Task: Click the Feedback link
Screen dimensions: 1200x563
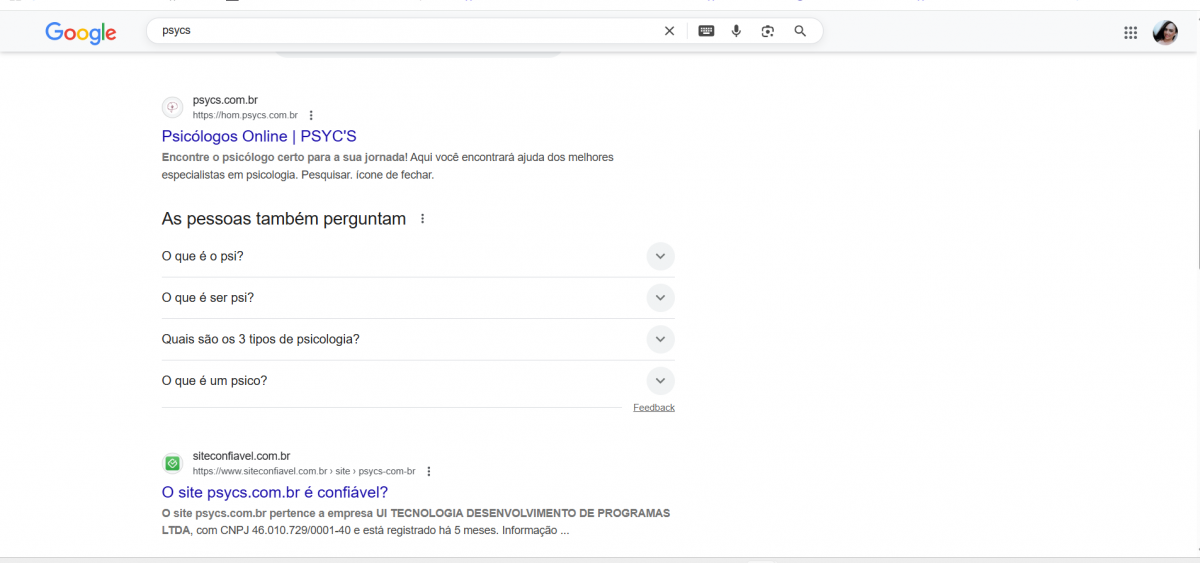Action: [x=653, y=408]
